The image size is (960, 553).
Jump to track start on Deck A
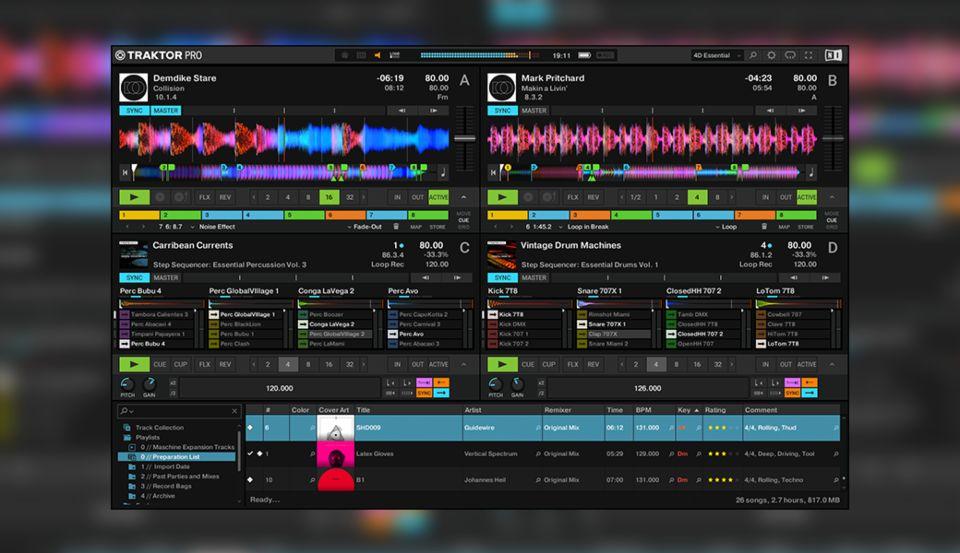[125, 173]
